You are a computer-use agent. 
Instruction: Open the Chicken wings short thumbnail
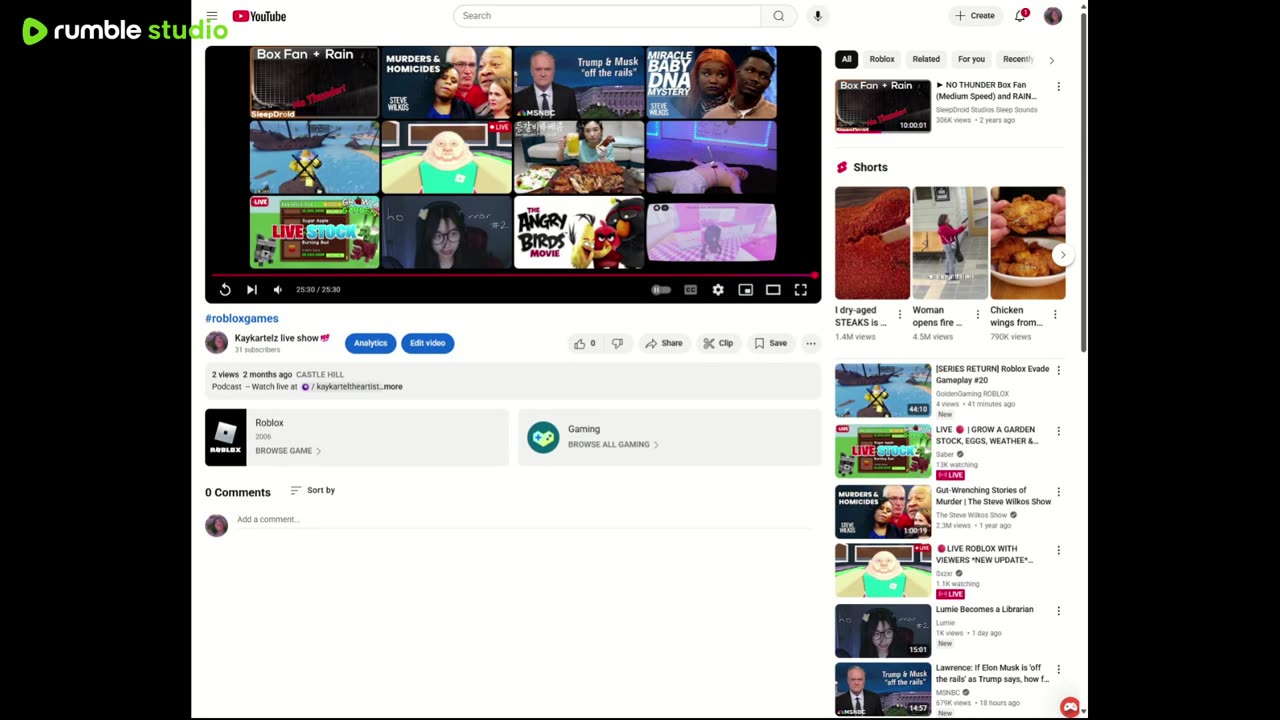point(1028,243)
